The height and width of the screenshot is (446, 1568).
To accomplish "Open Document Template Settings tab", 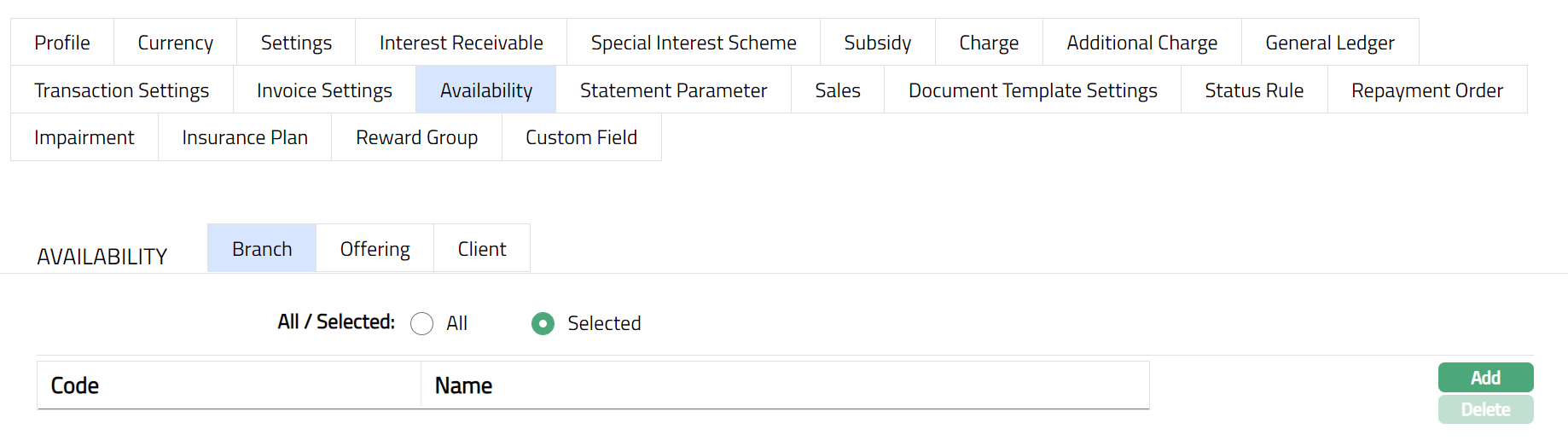I will (1032, 90).
